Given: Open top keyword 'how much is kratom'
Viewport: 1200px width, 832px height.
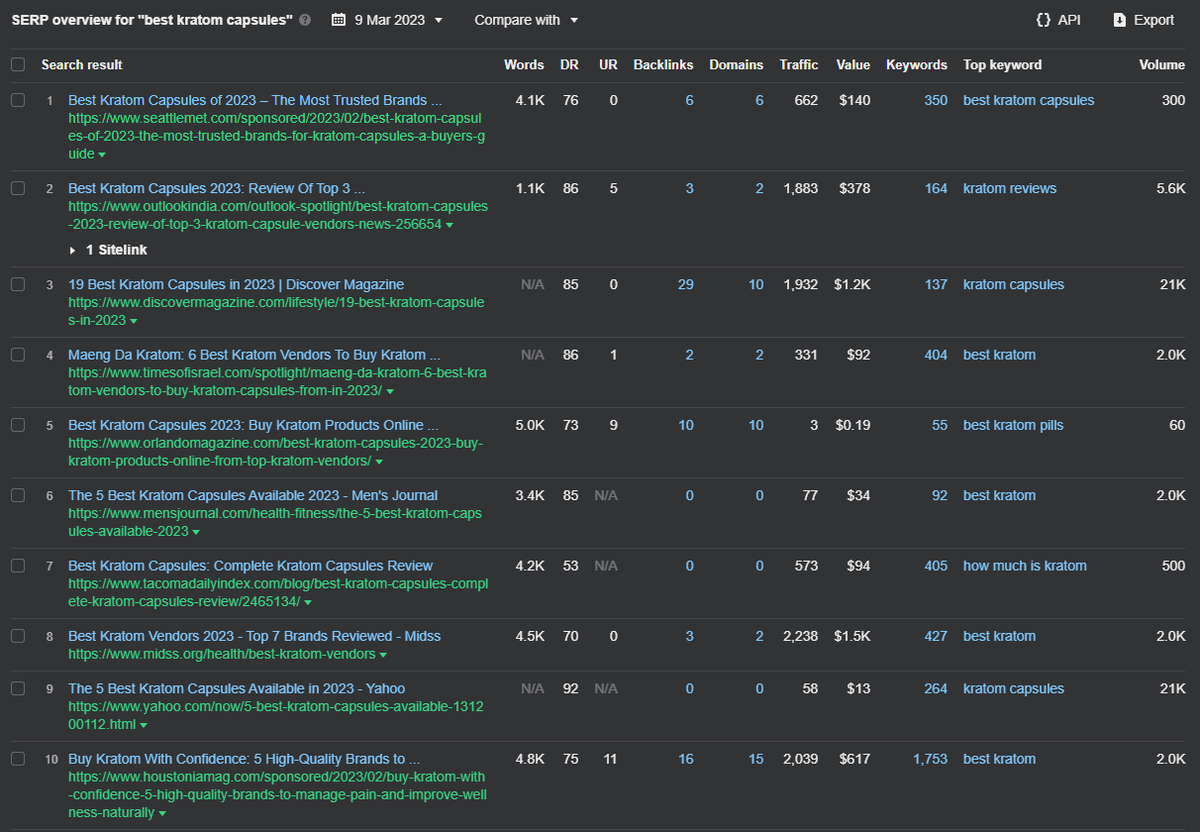Looking at the screenshot, I should pos(1025,565).
